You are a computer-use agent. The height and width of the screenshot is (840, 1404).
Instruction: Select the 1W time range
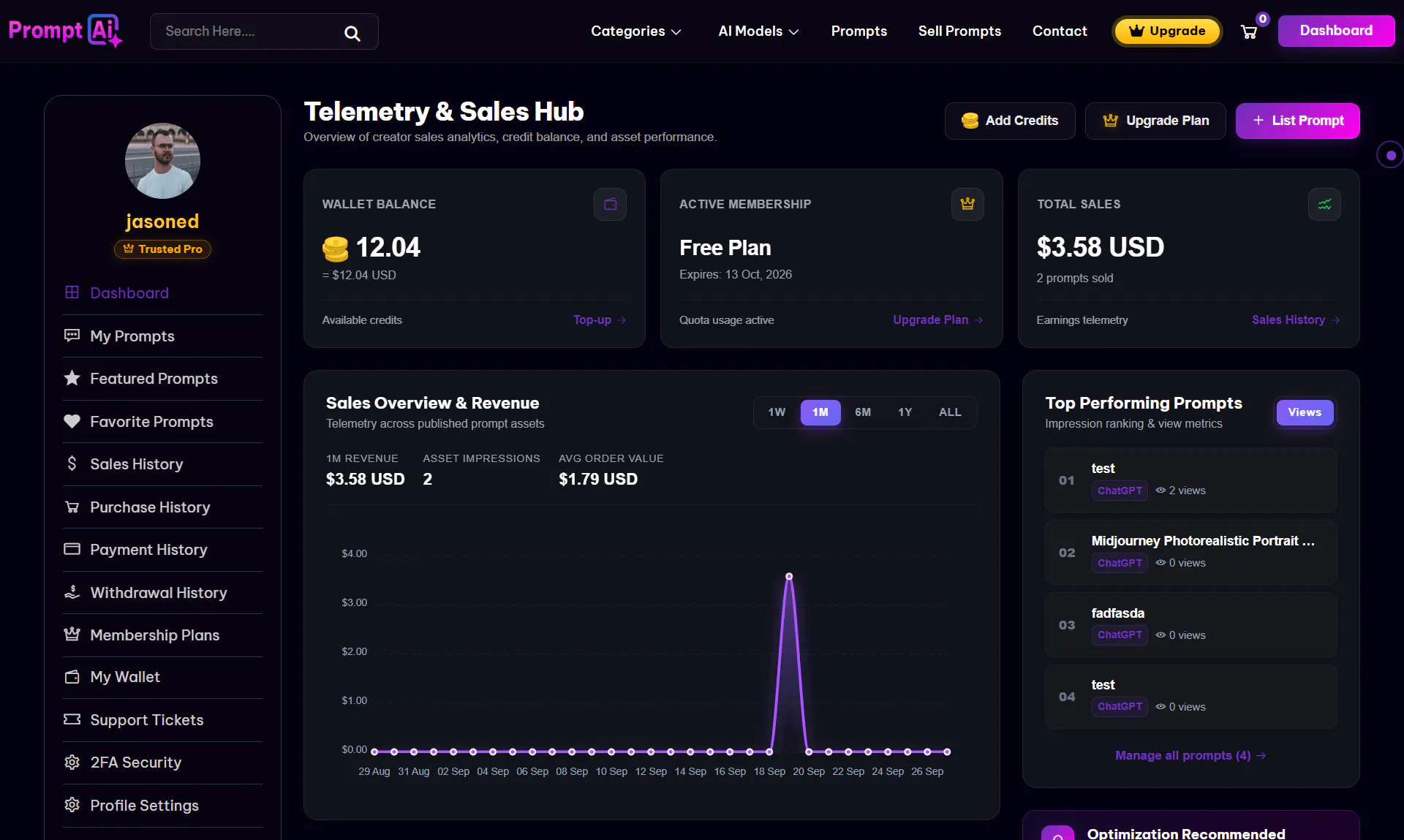pos(777,412)
